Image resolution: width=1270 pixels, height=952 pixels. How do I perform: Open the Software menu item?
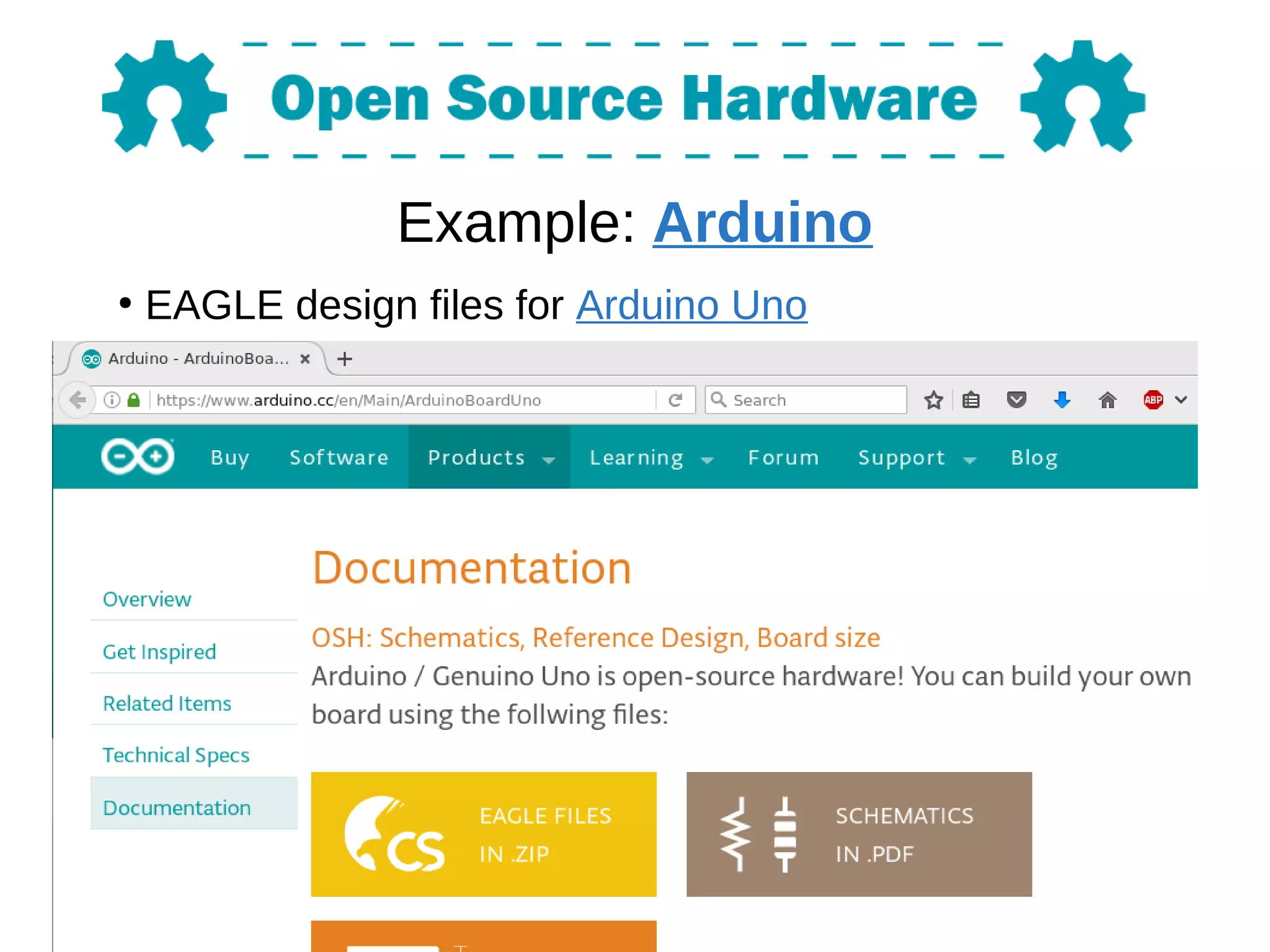339,458
